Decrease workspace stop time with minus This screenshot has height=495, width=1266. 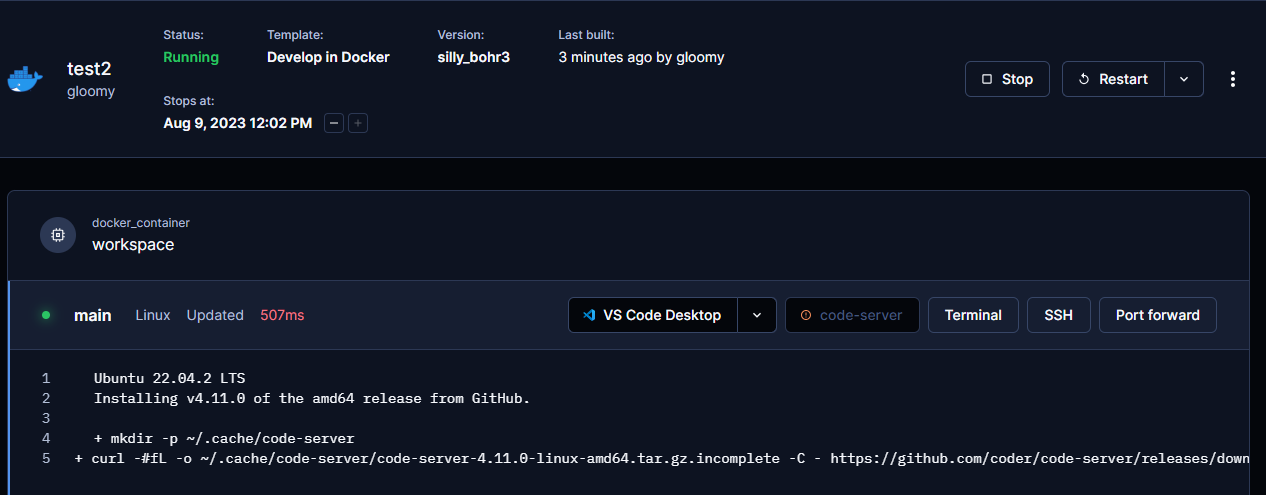point(335,123)
